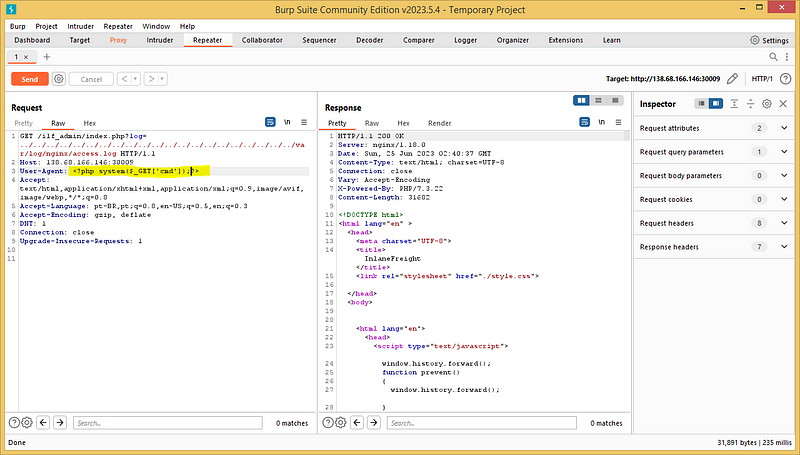Open the previous history dropdown arrow
The height and width of the screenshot is (455, 800).
click(x=135, y=79)
